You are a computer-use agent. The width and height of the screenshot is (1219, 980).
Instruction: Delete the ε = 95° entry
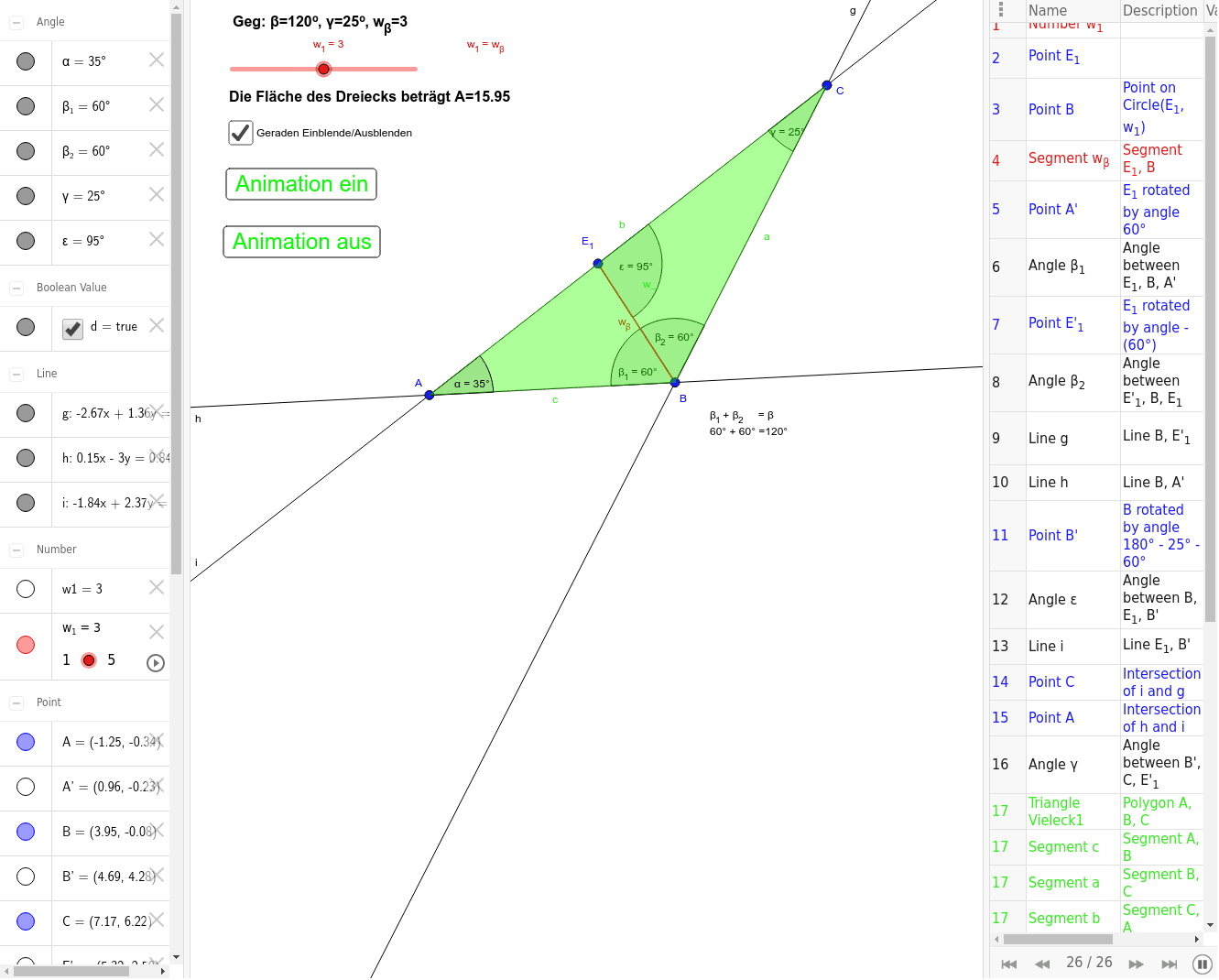click(157, 239)
